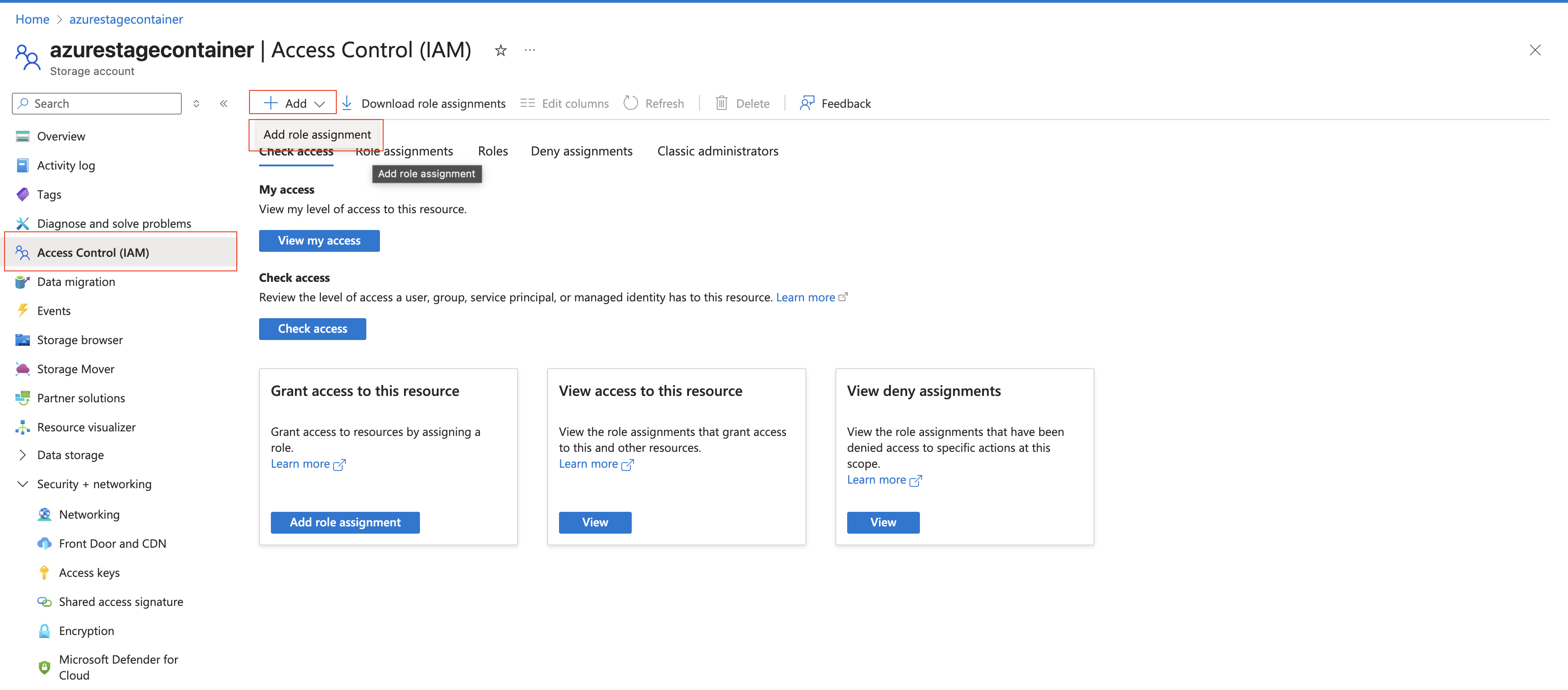
Task: Click Add role assignment button in Grant access card
Action: tap(345, 523)
